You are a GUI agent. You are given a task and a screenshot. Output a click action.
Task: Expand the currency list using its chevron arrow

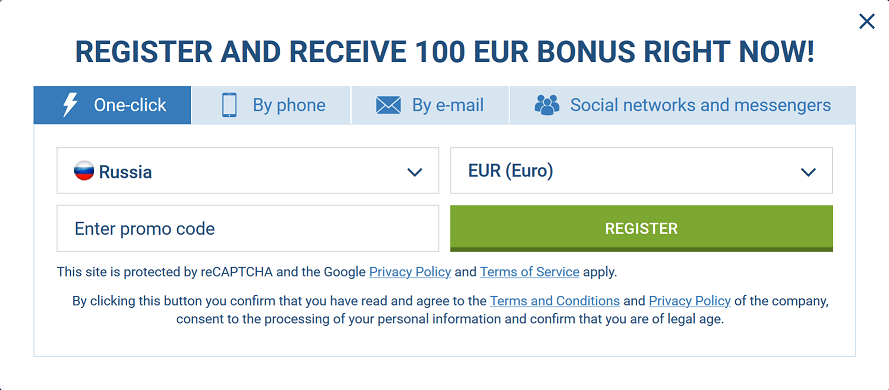tap(808, 172)
